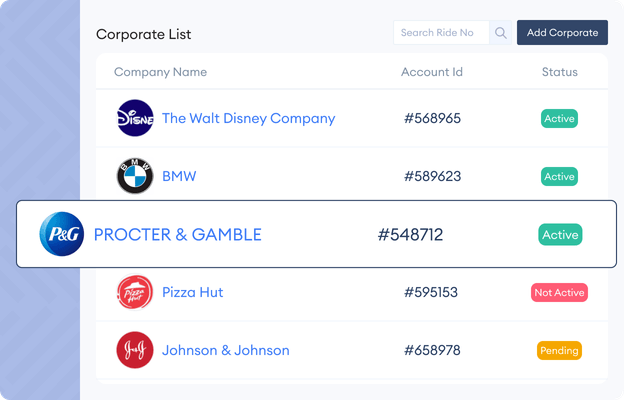
Task: Open the PROCTER & GAMBLE link
Action: [177, 234]
